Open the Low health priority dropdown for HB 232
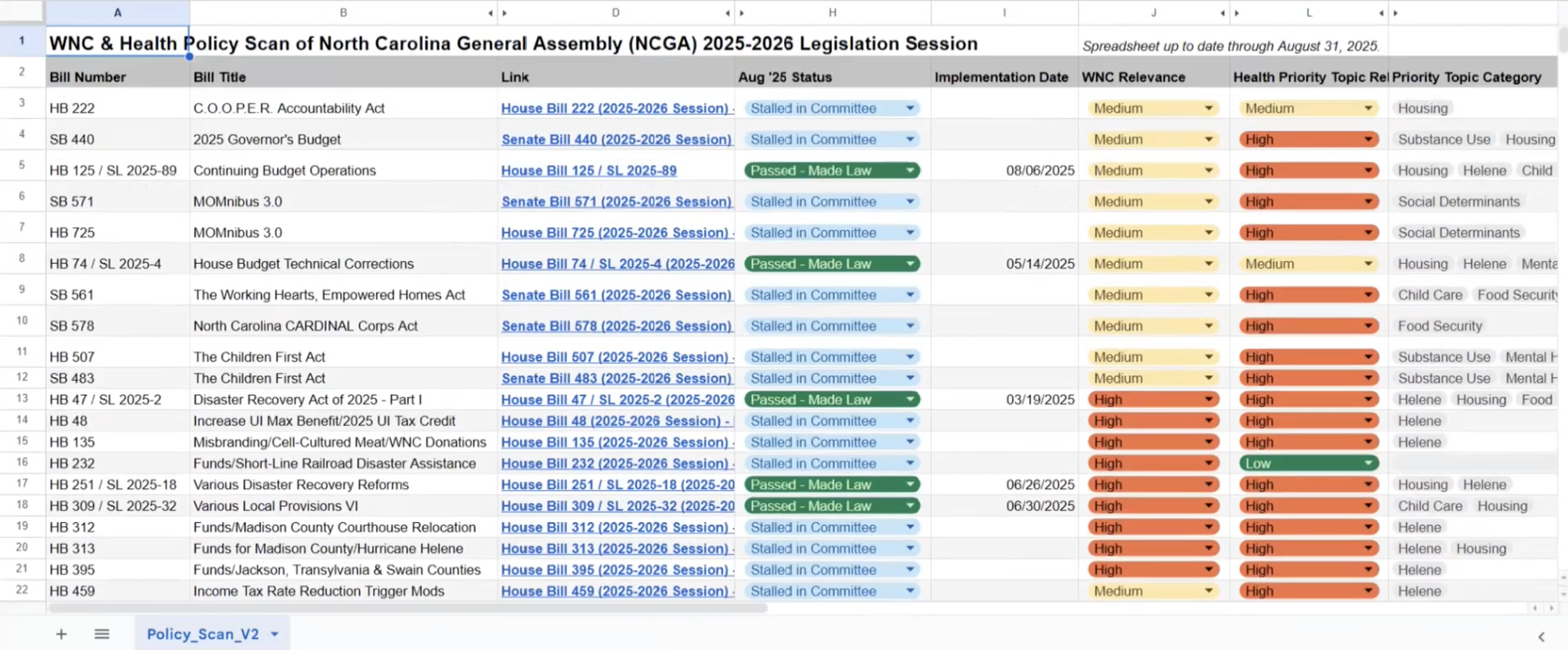 pyautogui.click(x=1368, y=463)
